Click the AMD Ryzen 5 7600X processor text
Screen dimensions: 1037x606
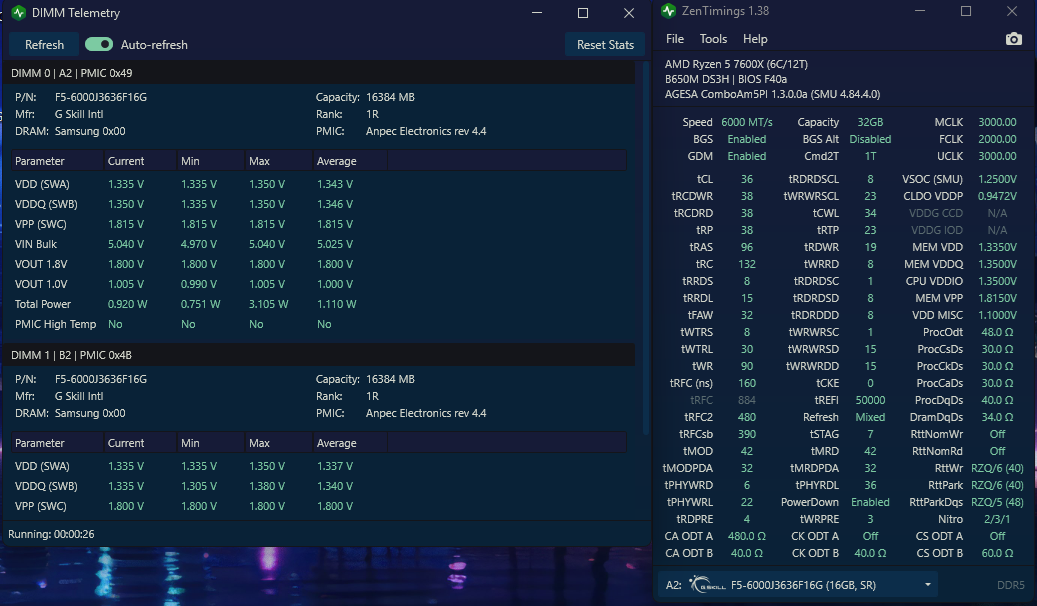(x=735, y=64)
